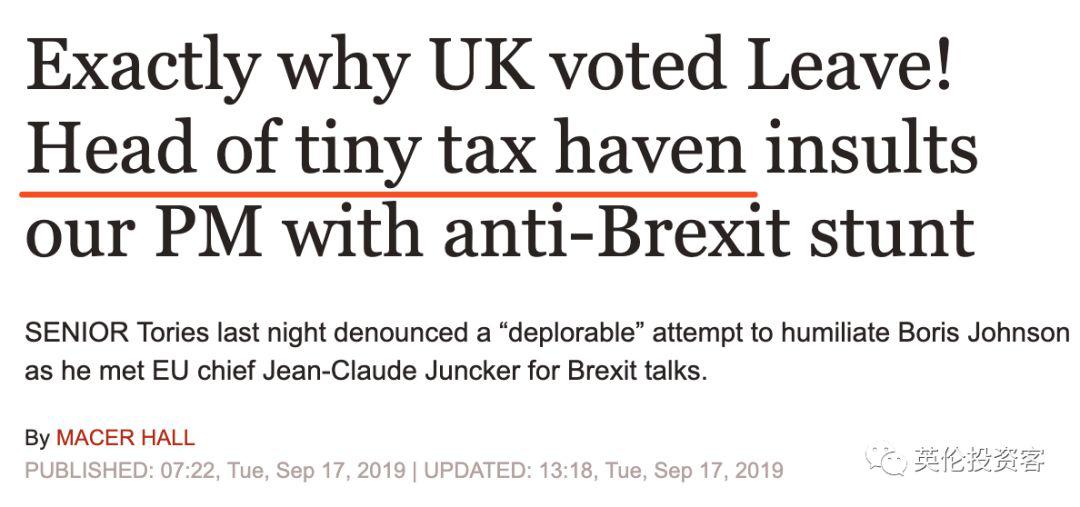Viewport: 1080px width, 507px height.
Task: Click the word 'insults' in the headline
Action: 869,151
